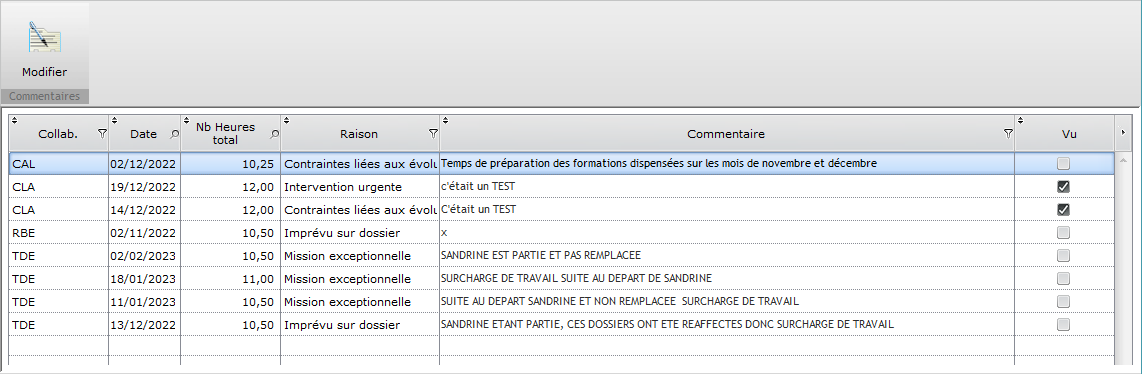
Task: Sort using arrows in Date header
Action: 114,120
